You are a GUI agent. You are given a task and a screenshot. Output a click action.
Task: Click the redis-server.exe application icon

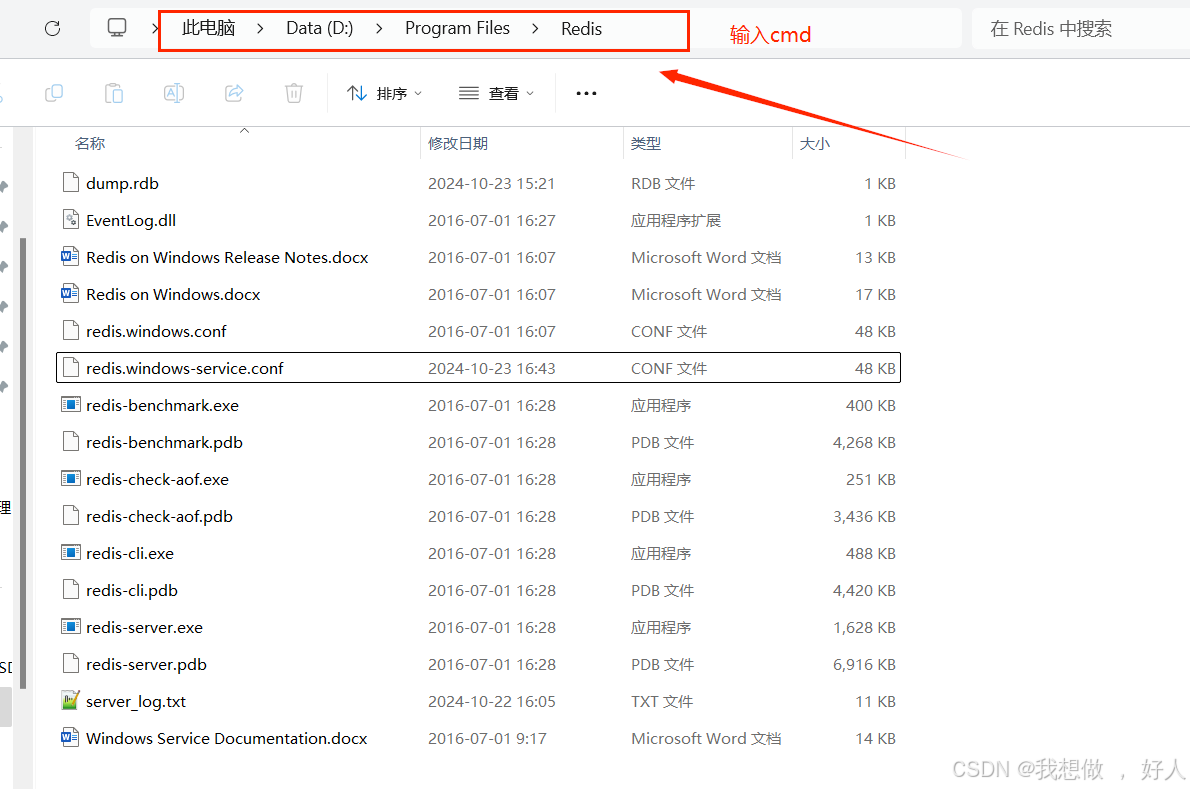(71, 627)
